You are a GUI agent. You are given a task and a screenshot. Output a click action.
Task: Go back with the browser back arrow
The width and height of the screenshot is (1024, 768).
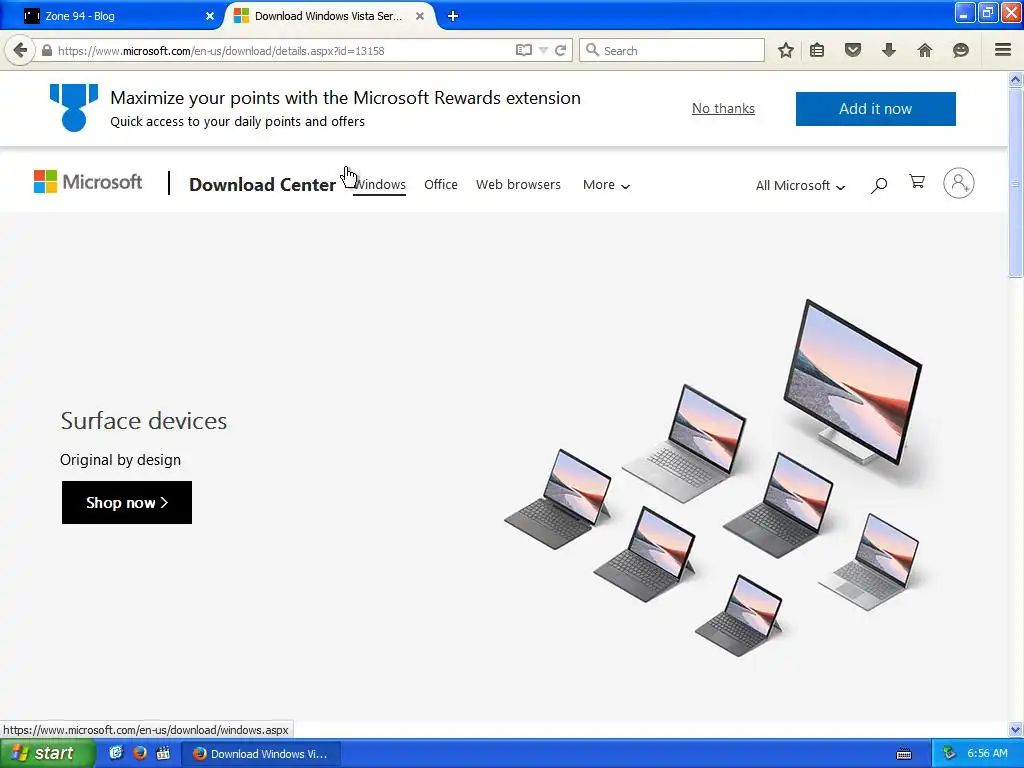click(20, 50)
